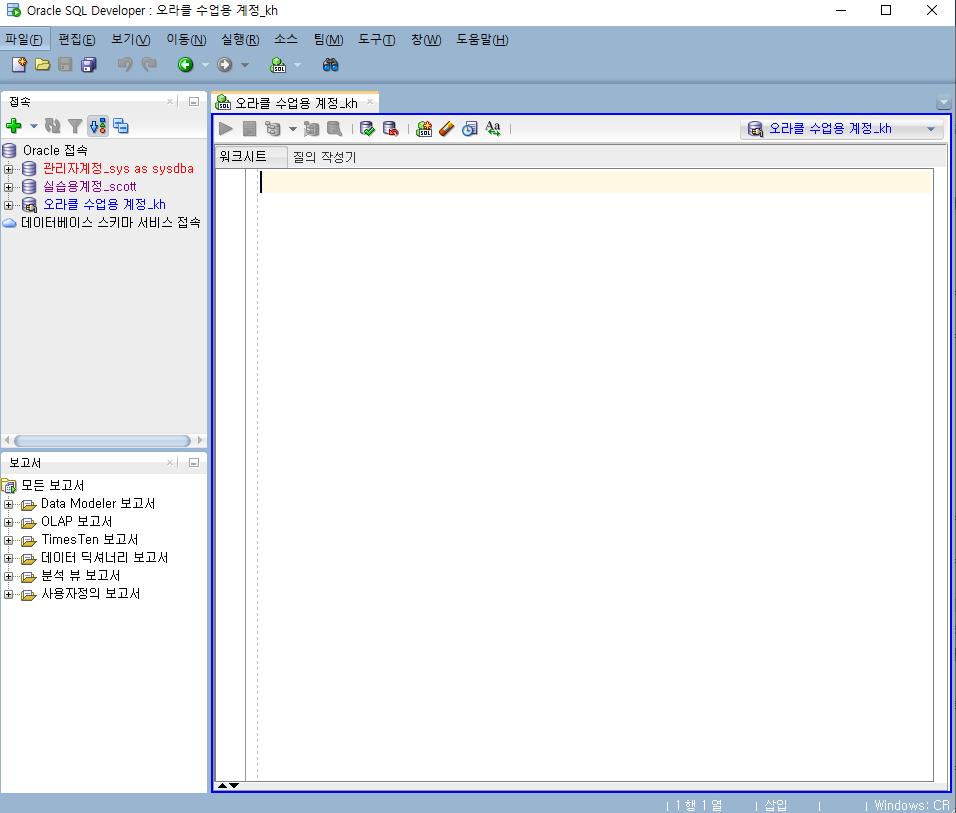Close the 접속 panel
The height and width of the screenshot is (813, 956).
170,102
